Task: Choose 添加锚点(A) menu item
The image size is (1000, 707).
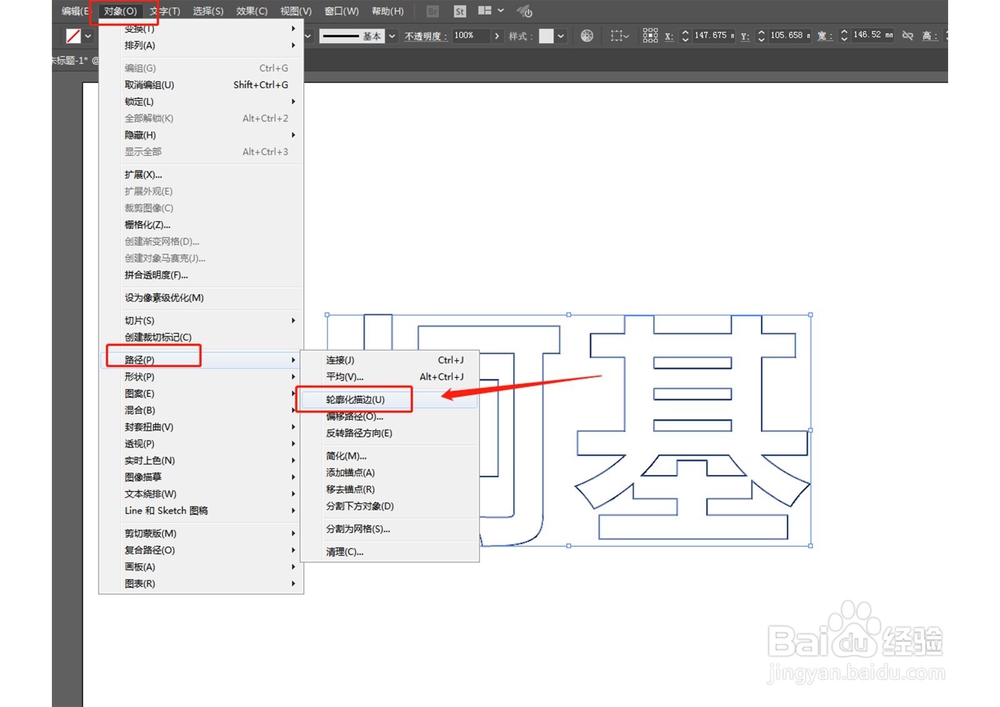Action: coord(390,472)
